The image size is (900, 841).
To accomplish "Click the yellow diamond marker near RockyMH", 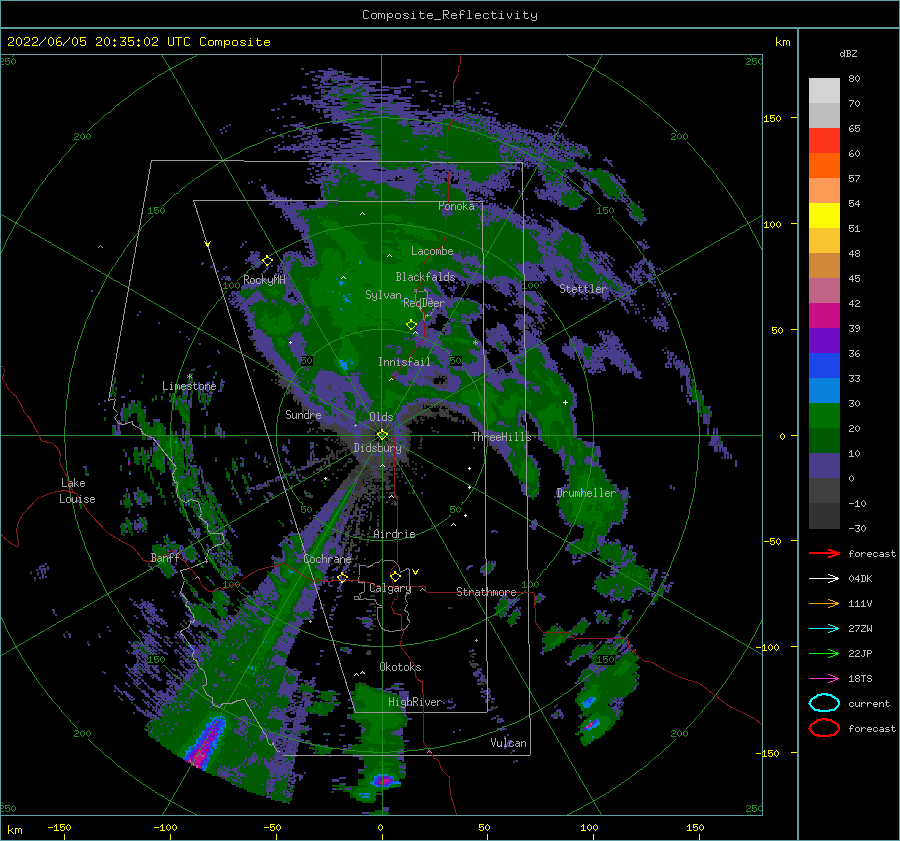I will point(267,261).
